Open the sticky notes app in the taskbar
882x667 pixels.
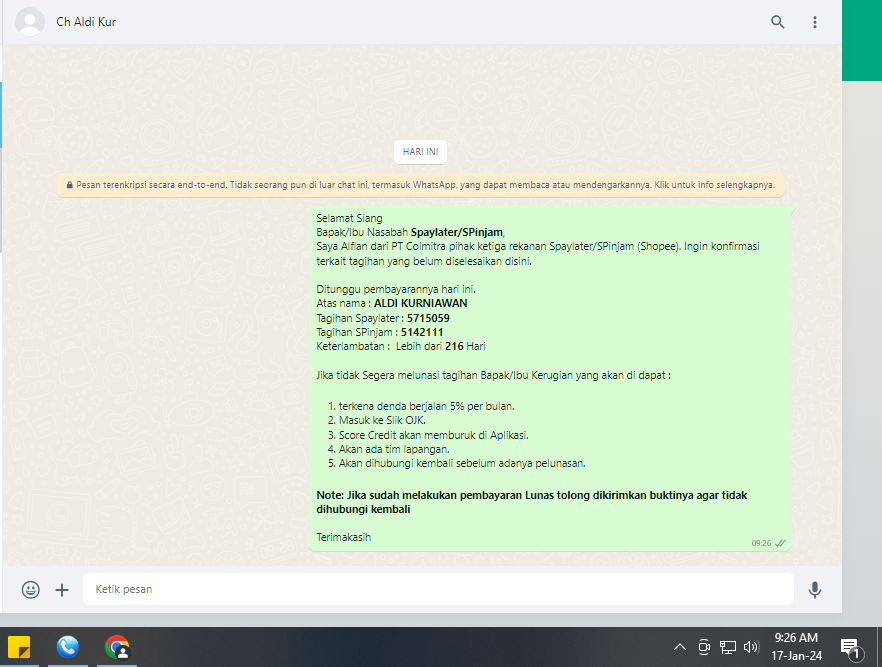coord(19,647)
